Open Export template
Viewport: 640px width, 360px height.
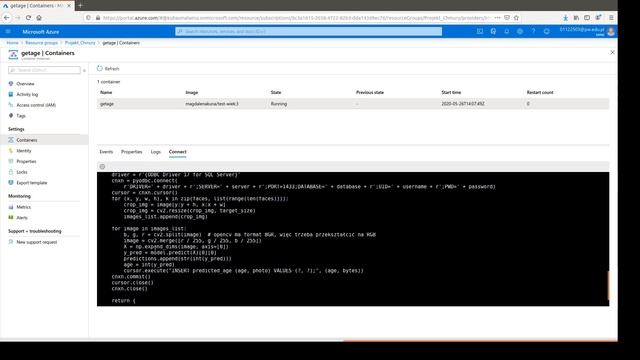point(31,183)
